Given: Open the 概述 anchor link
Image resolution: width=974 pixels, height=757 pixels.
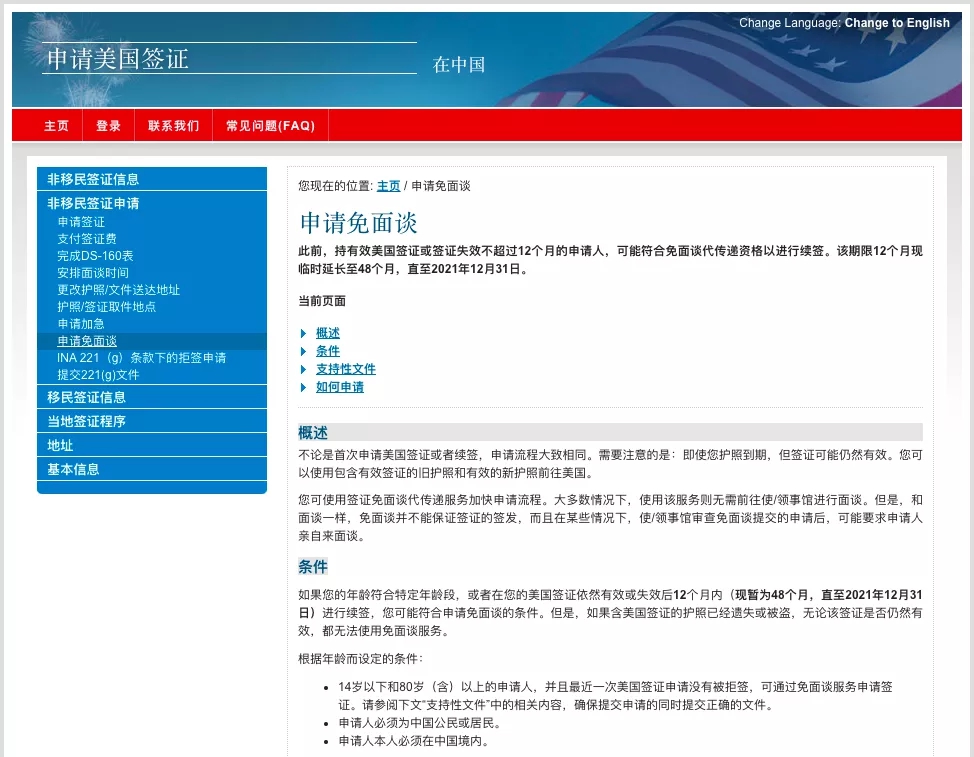Looking at the screenshot, I should 327,331.
